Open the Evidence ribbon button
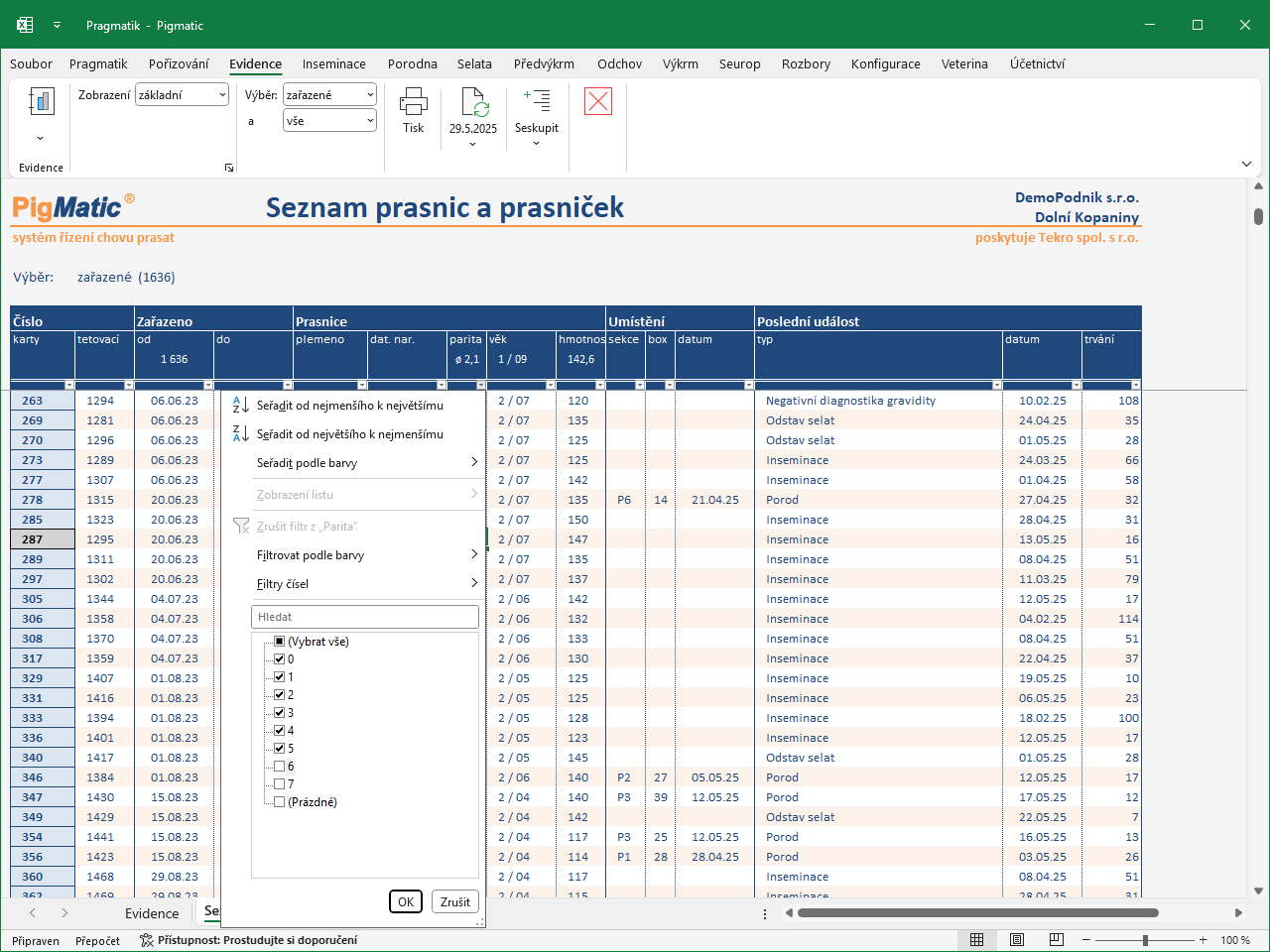Viewport: 1270px width, 952px height. click(41, 113)
